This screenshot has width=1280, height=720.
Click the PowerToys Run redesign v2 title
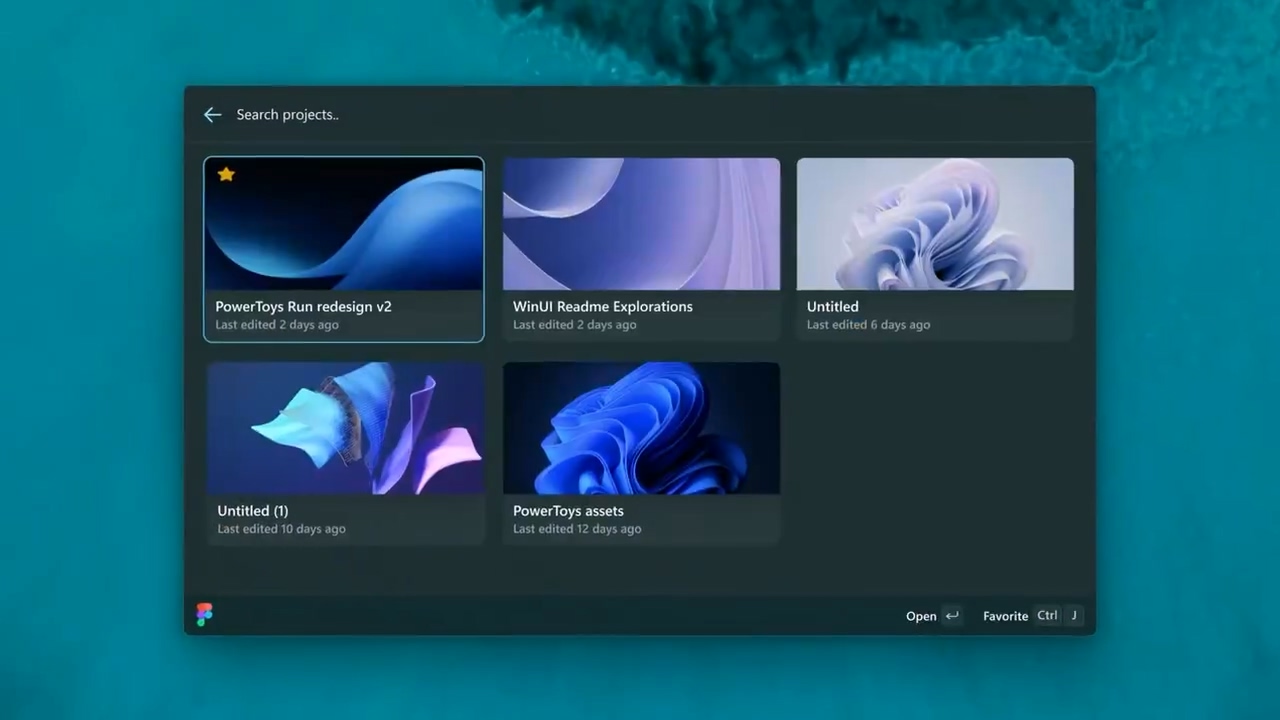tap(303, 307)
